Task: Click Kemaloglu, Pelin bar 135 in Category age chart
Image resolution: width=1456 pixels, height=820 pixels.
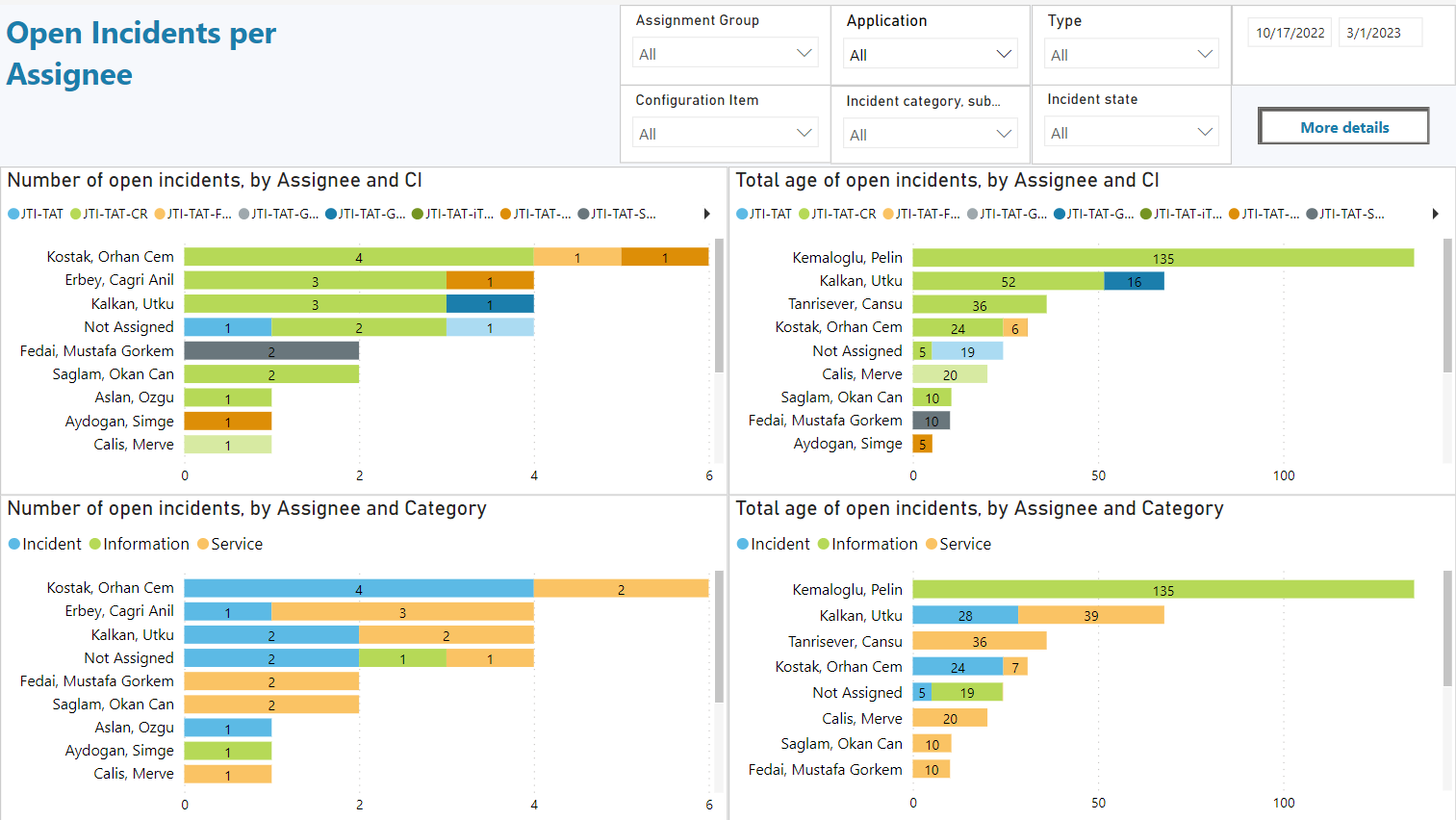Action: coord(1162,590)
